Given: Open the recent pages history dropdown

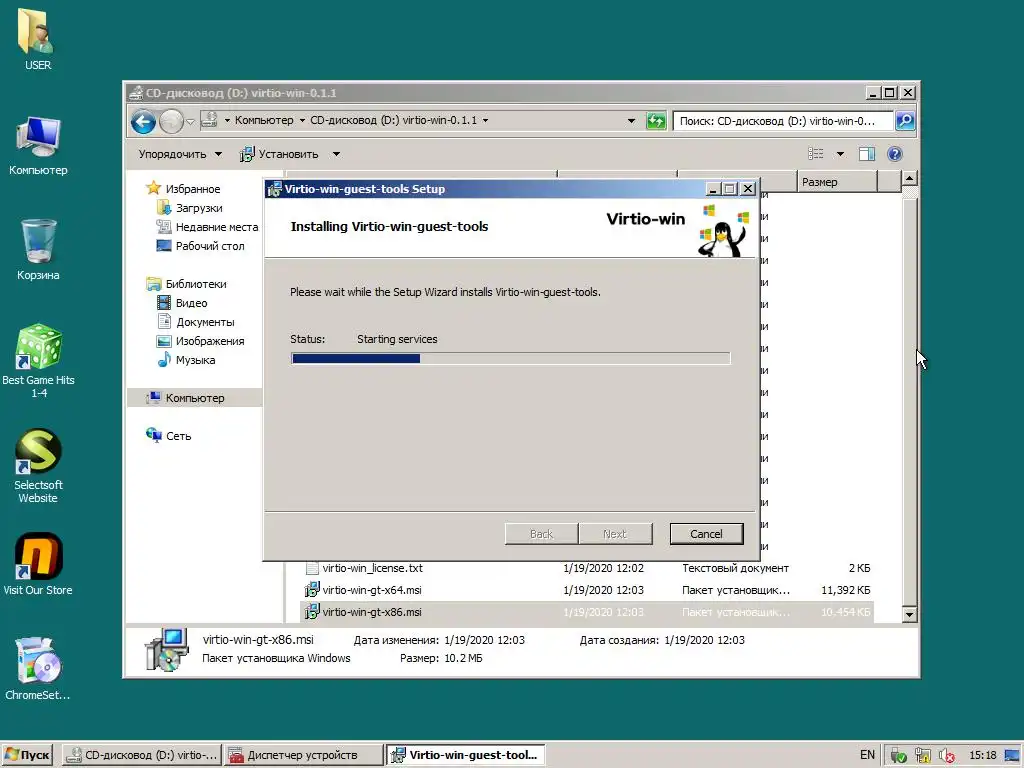Looking at the screenshot, I should point(190,121).
